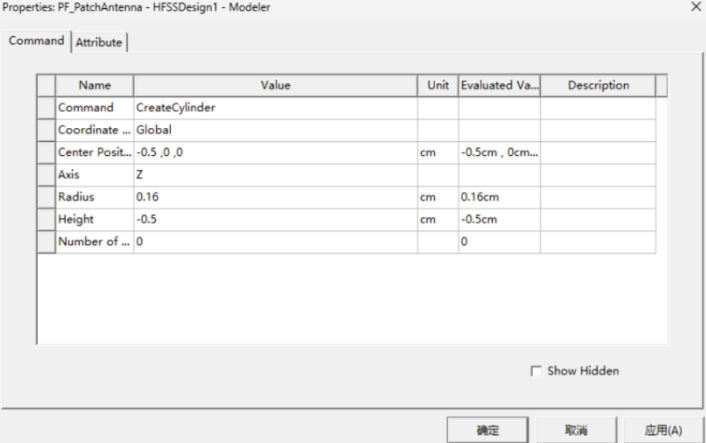Edit the Radius value field 0.16
Screen dimensions: 706x443
275,197
